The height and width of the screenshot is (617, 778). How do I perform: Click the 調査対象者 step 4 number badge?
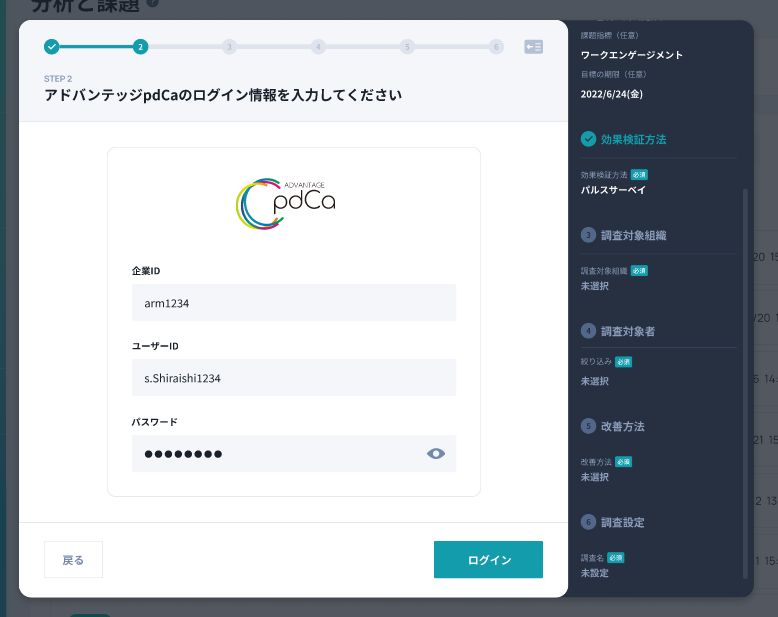588,331
